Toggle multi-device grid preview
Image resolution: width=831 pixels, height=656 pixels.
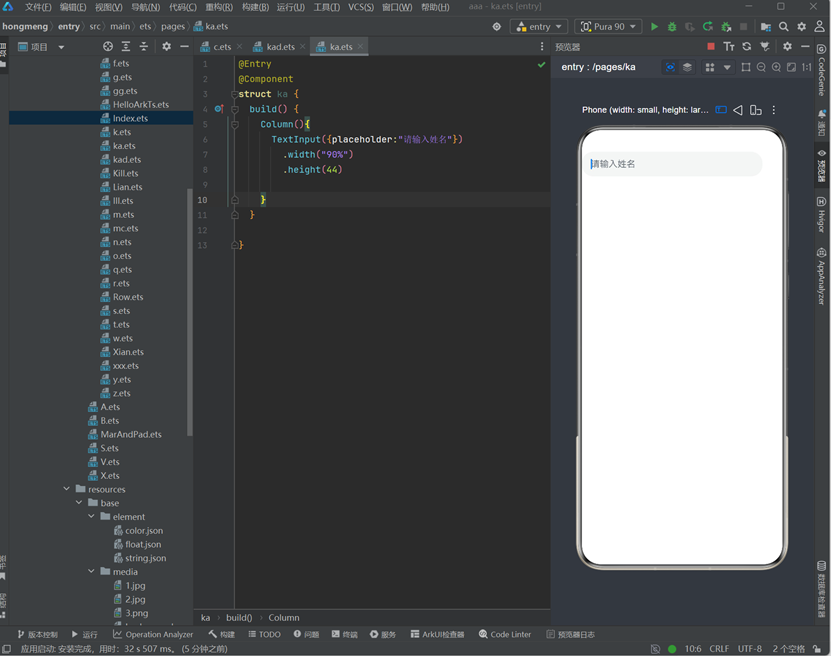(x=710, y=67)
